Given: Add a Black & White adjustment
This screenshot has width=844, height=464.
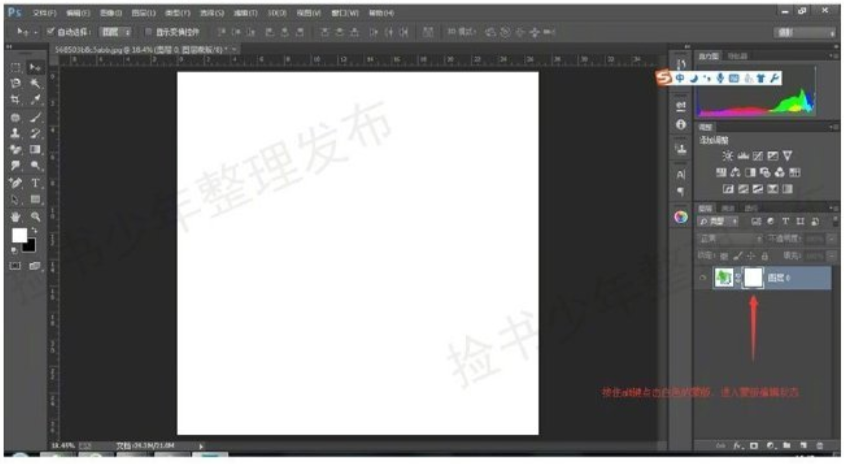Looking at the screenshot, I should pos(750,173).
